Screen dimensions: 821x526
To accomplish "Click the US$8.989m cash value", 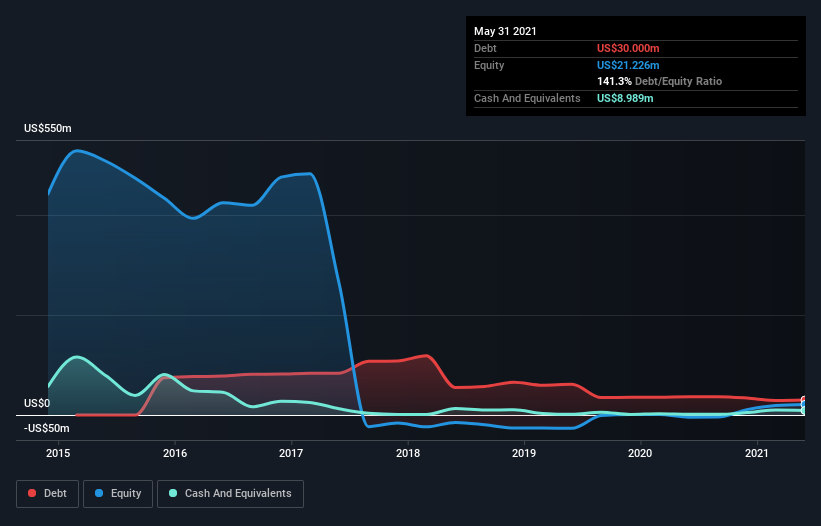I will [625, 98].
